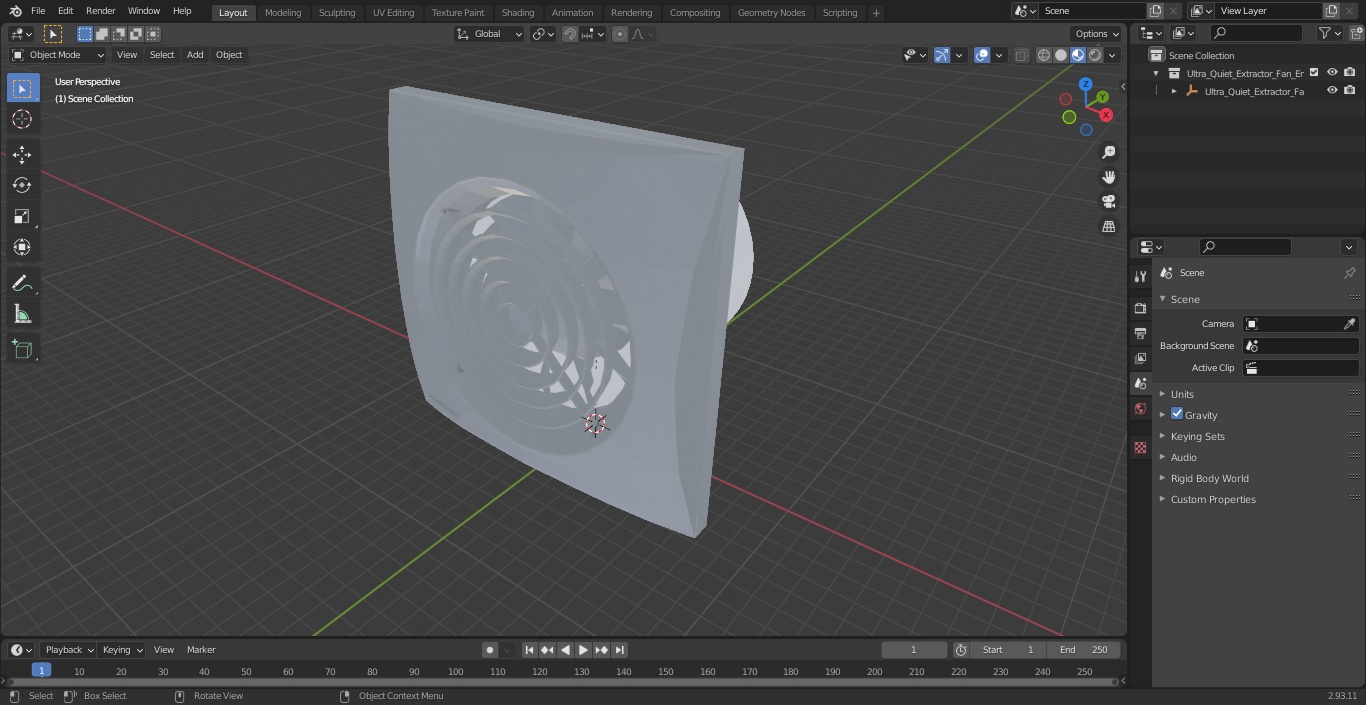Open the View Layer properties tab

1140,358
